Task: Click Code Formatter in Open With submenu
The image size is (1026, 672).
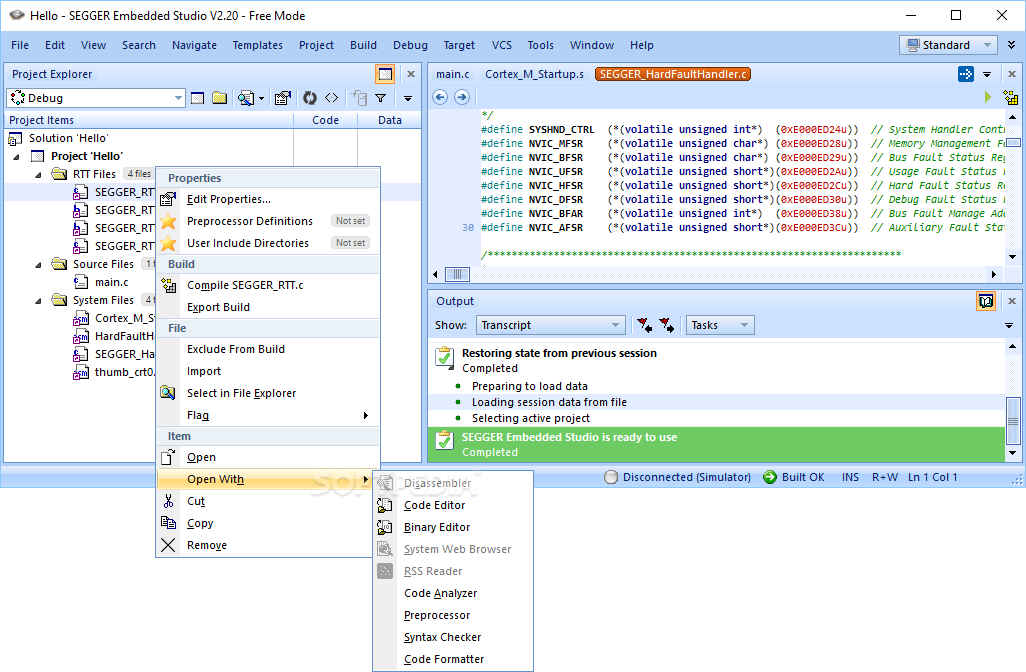Action: click(x=453, y=660)
